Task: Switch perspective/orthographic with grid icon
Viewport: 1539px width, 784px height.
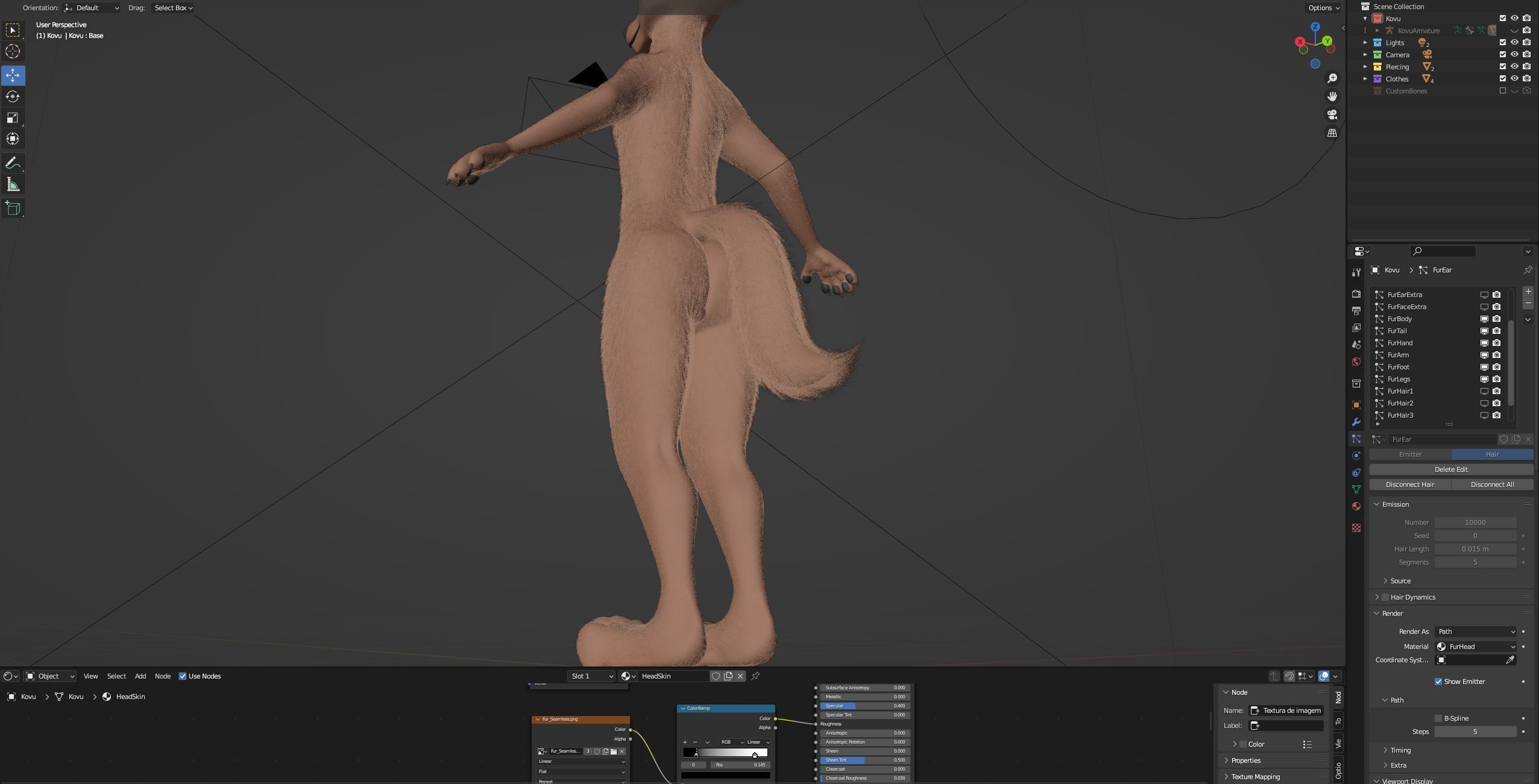Action: (1332, 133)
